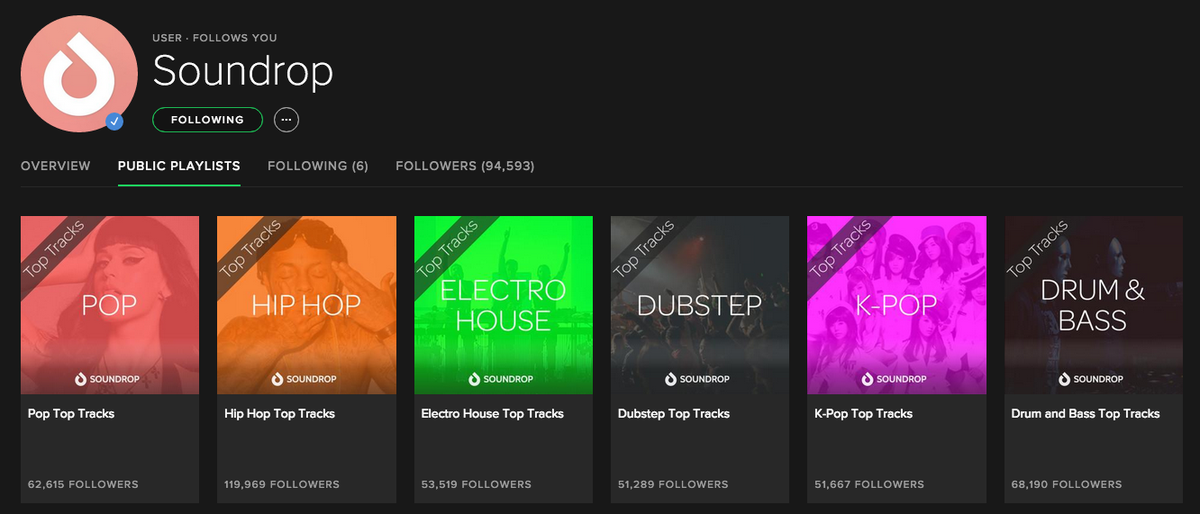Click the 'User · Follows You' label

tap(215, 38)
